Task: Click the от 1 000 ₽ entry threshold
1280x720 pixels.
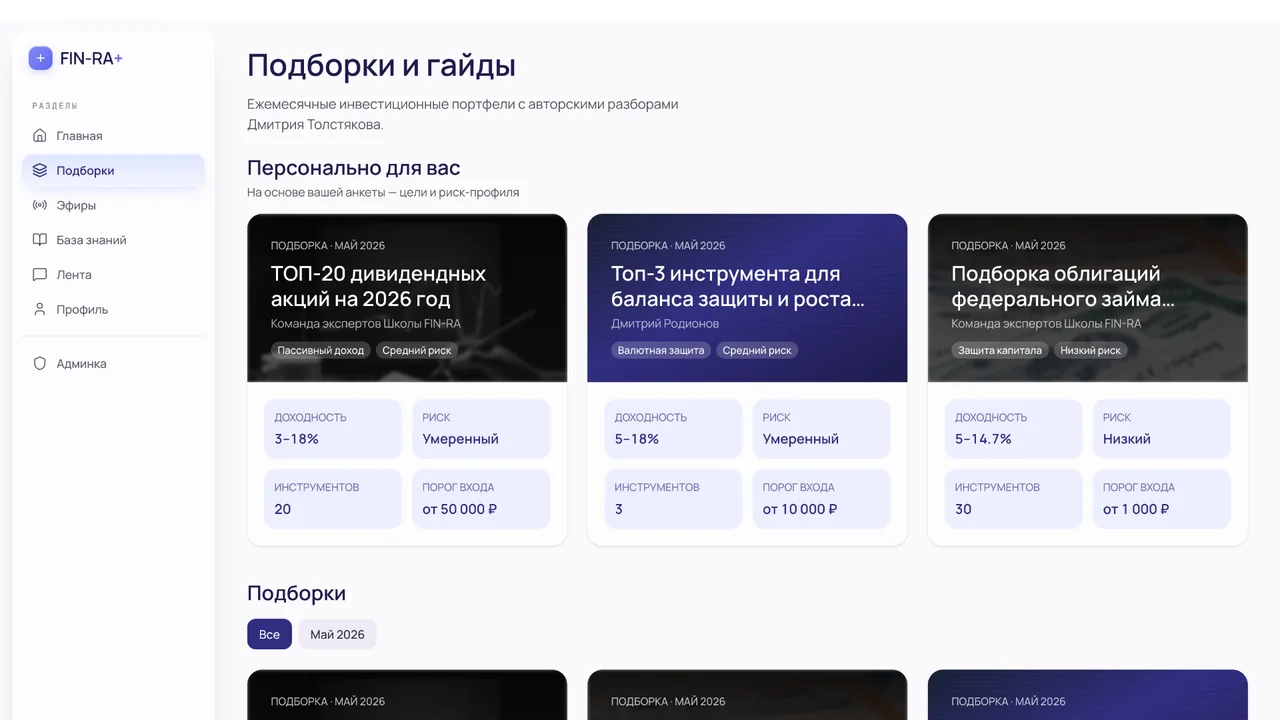Action: point(1136,509)
